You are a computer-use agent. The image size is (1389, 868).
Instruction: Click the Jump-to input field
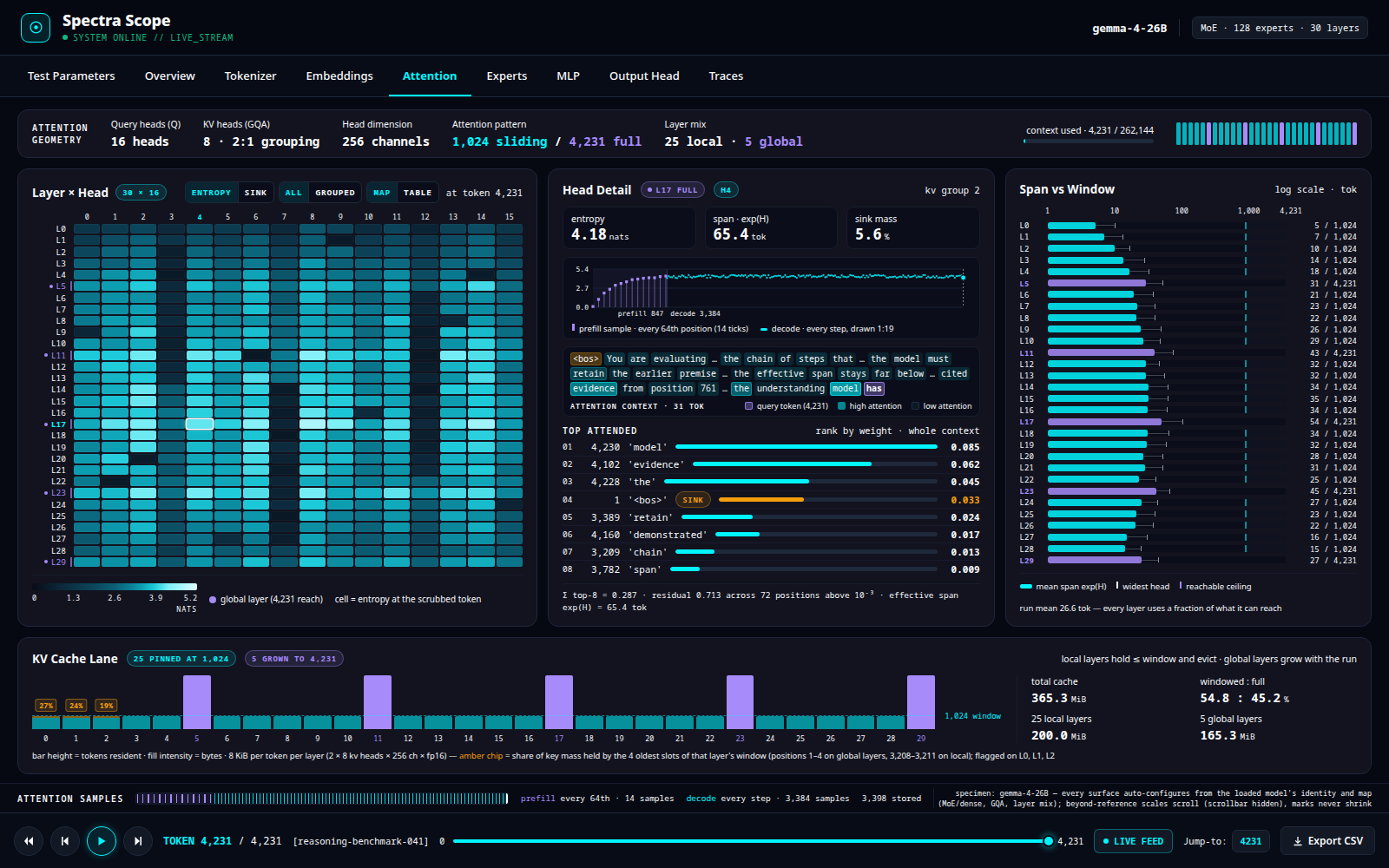tap(1251, 841)
